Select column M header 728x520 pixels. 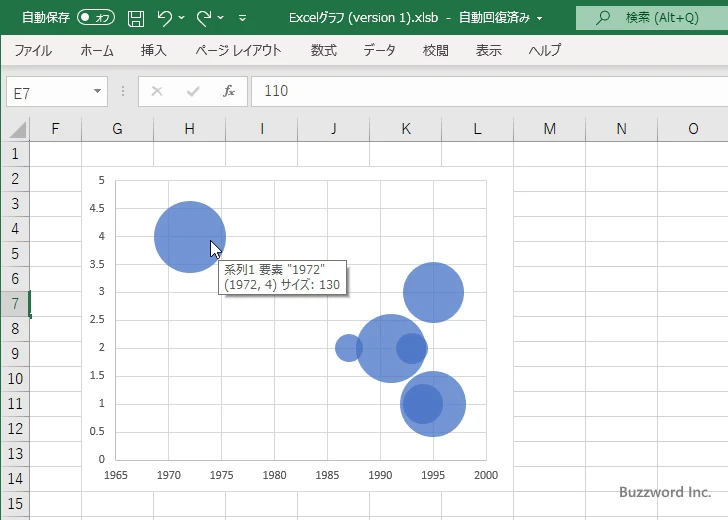549,129
